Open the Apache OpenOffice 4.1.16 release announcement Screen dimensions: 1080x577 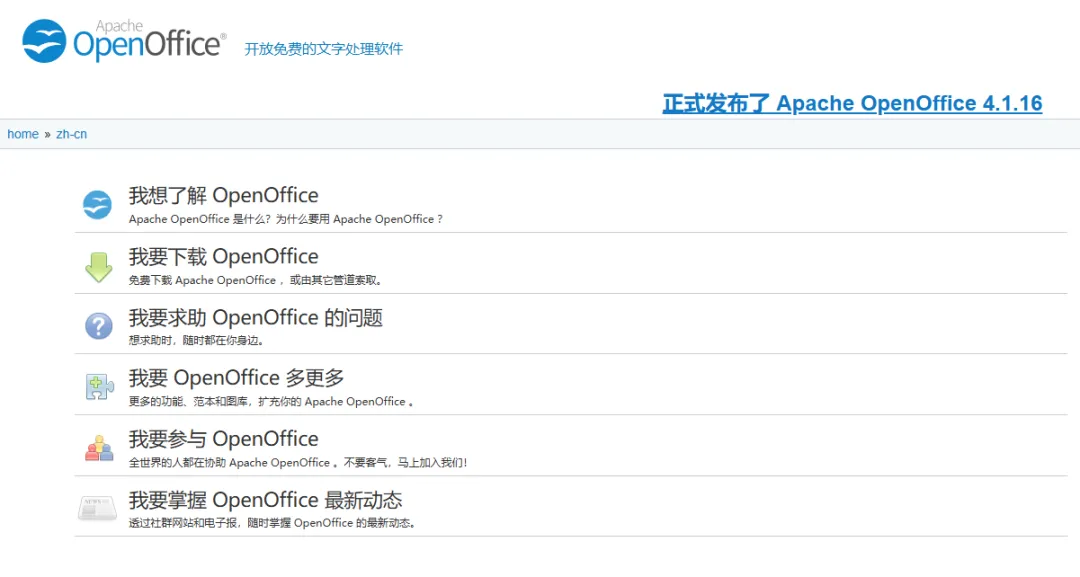(x=852, y=103)
